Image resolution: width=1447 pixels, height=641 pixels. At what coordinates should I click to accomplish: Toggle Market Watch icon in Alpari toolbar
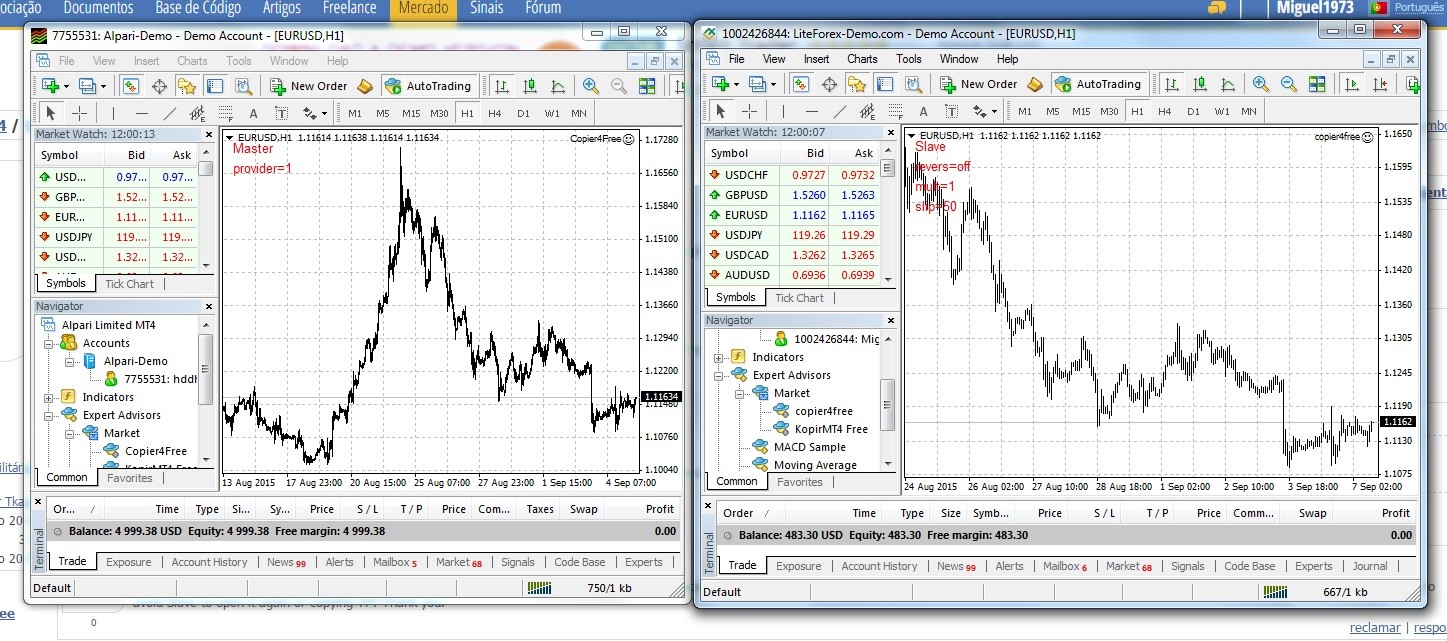(x=130, y=86)
